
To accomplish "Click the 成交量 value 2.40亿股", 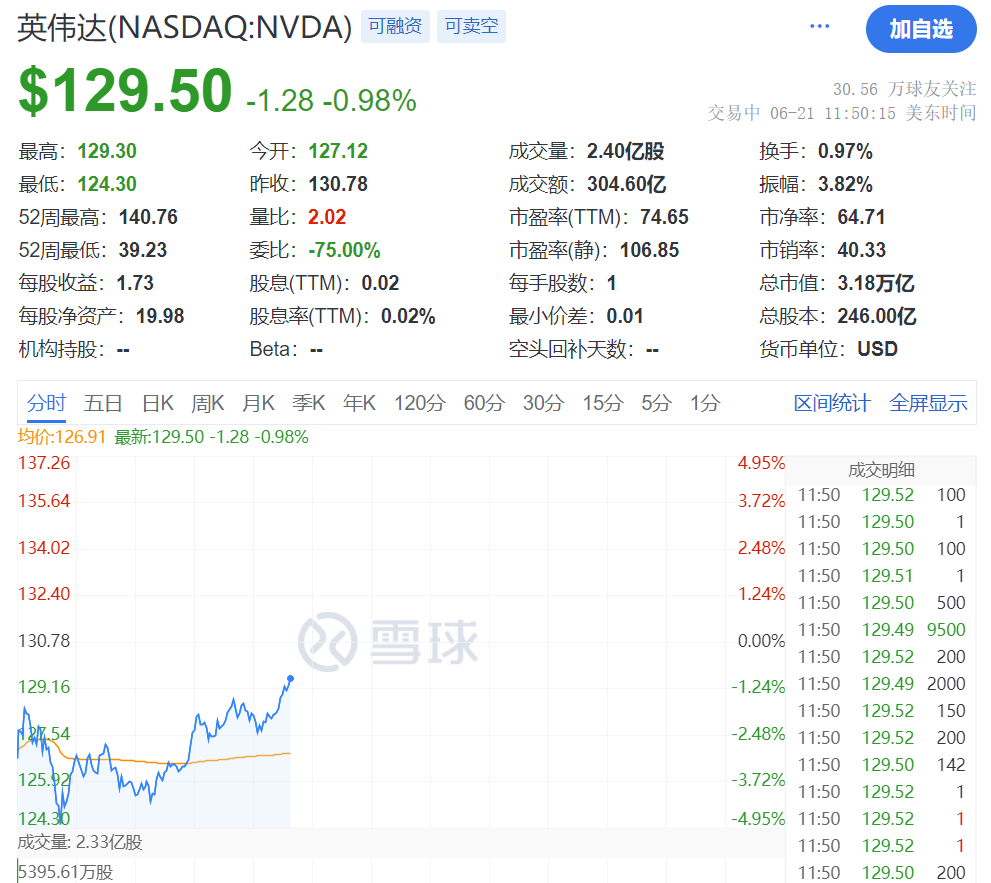I will (x=626, y=151).
